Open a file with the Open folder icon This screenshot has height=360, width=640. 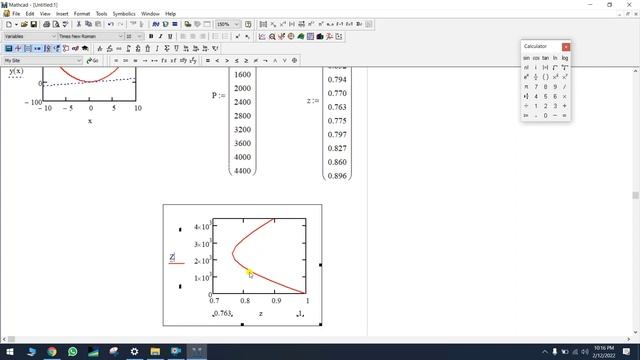[x=24, y=24]
